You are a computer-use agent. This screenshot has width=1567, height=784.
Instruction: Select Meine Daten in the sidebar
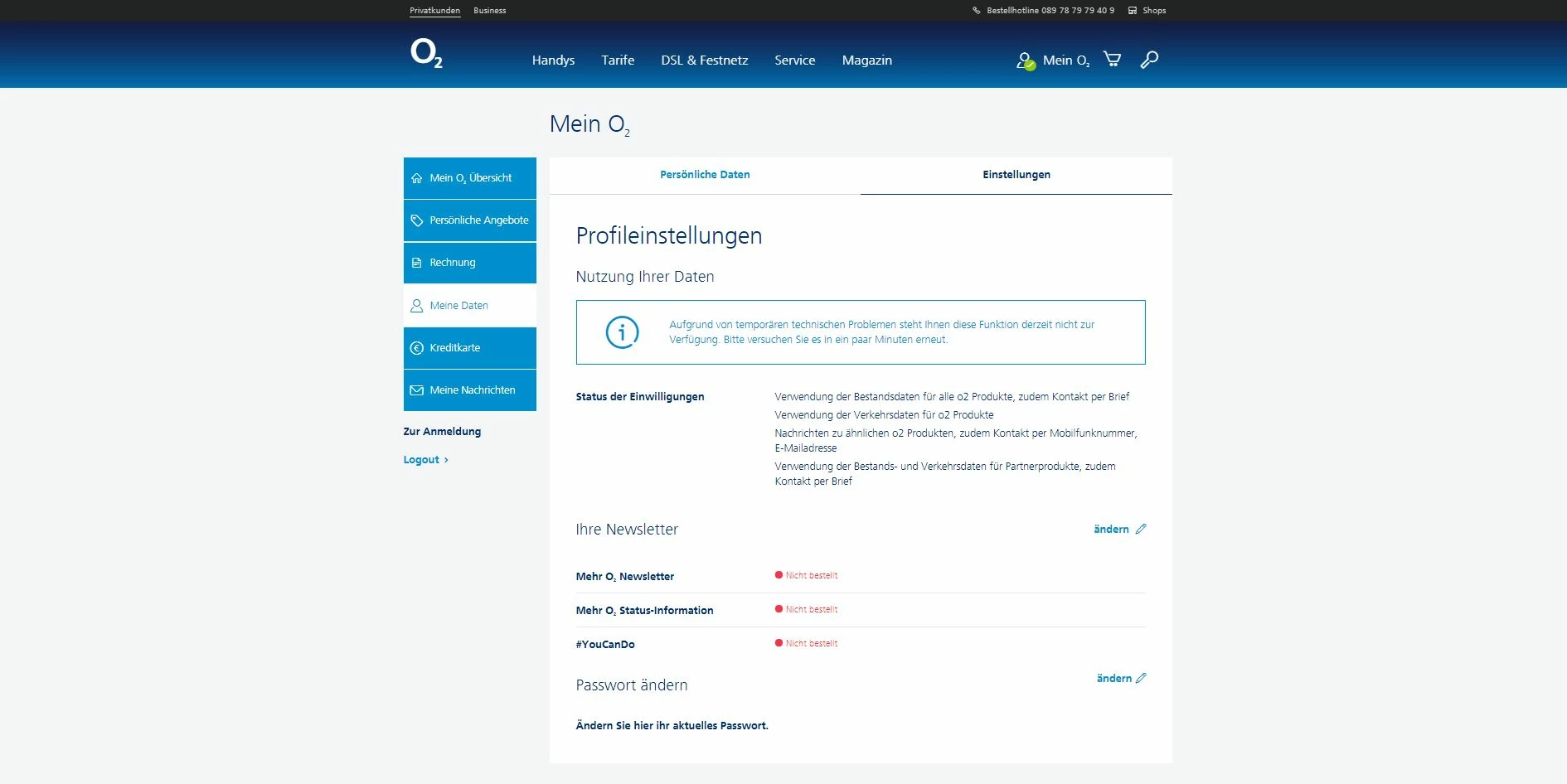click(x=470, y=306)
